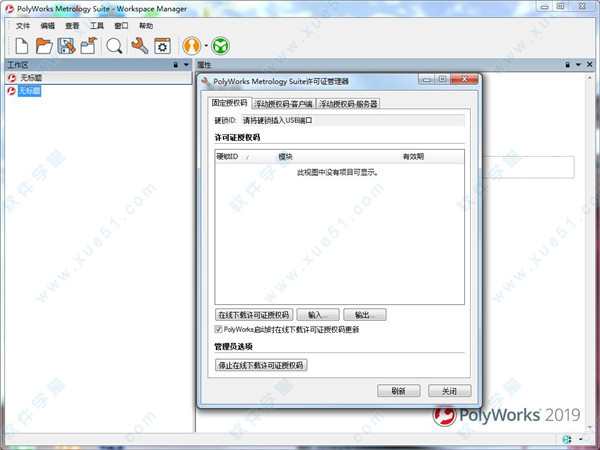Open status bar dropdown arrow at bottom right
The width and height of the screenshot is (600, 450).
(580, 439)
